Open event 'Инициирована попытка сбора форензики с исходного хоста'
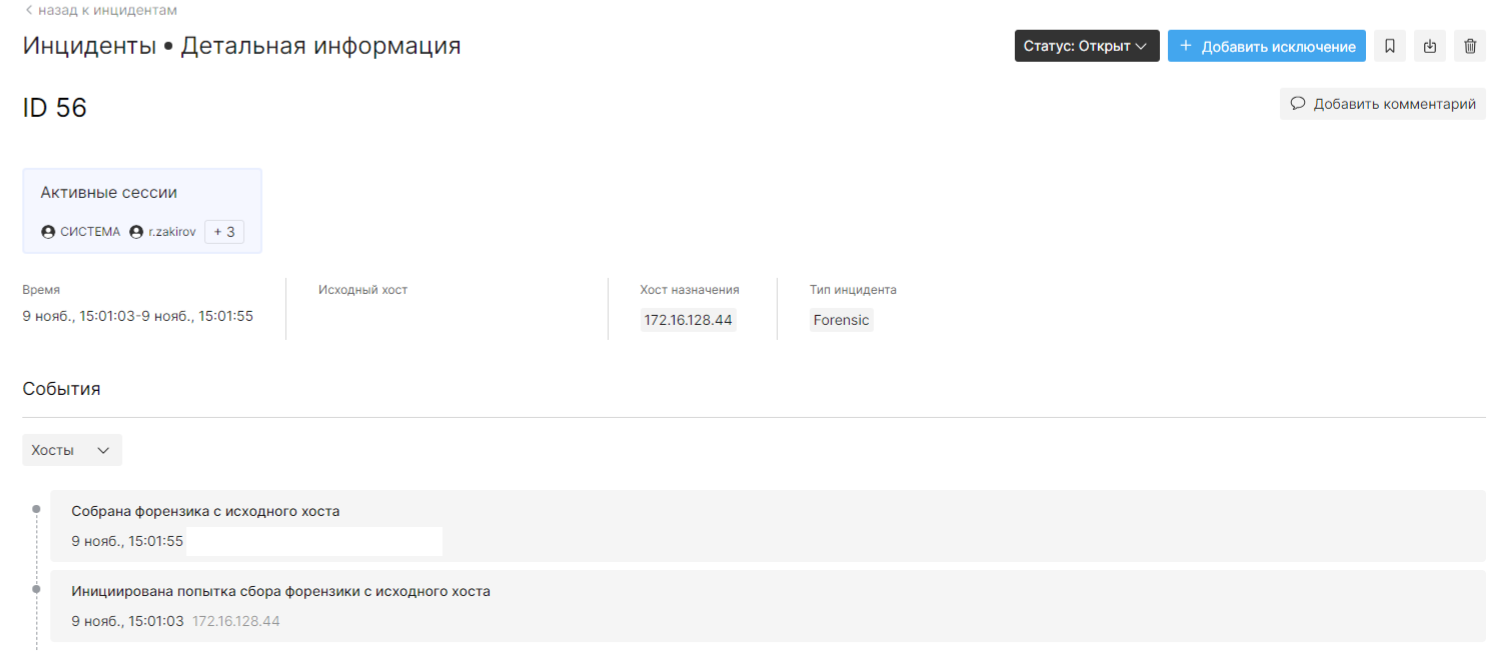This screenshot has width=1487, height=655. [x=768, y=606]
